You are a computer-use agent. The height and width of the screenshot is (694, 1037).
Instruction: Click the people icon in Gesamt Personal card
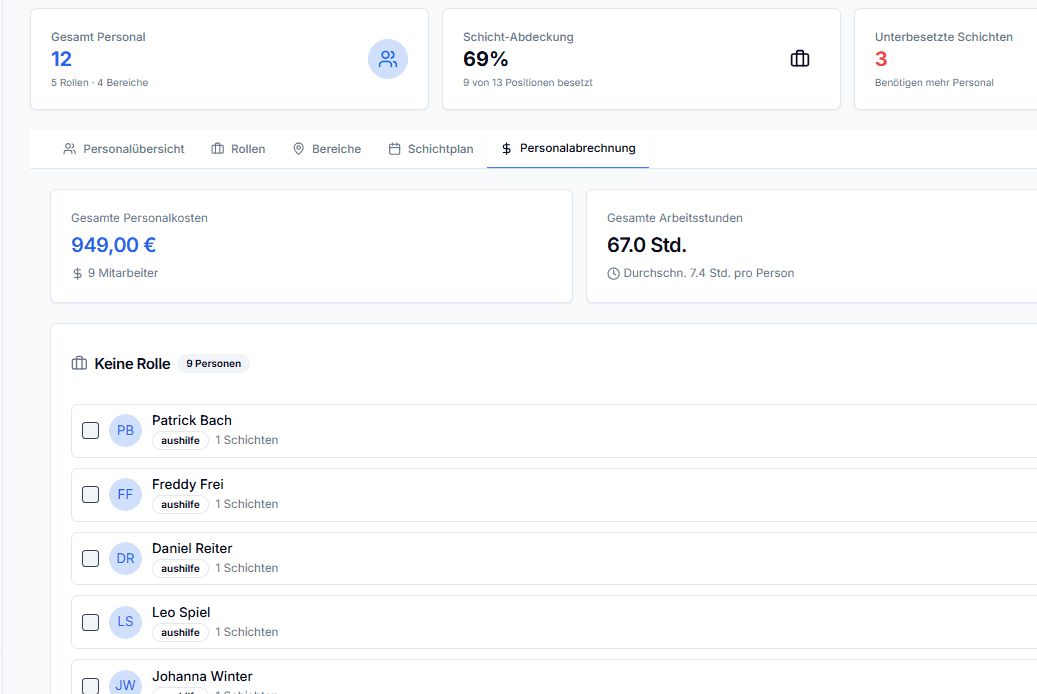(x=388, y=59)
